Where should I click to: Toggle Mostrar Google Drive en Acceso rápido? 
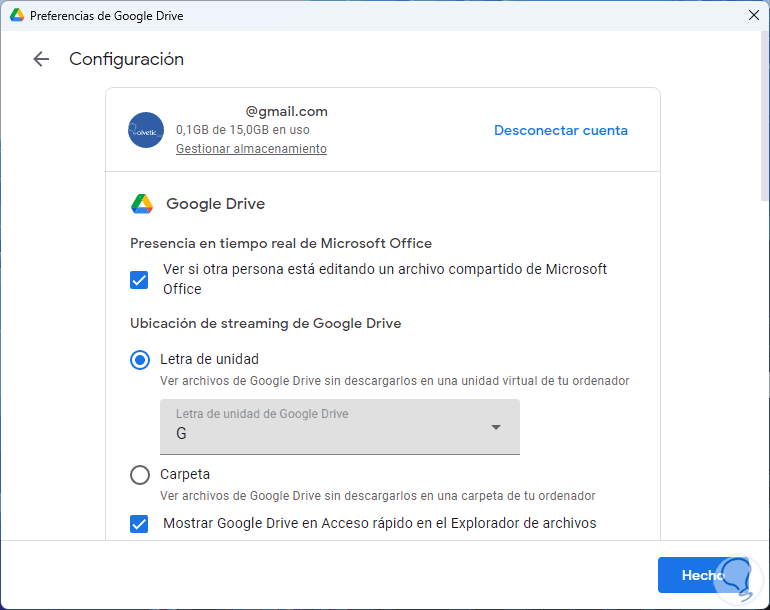click(x=140, y=523)
